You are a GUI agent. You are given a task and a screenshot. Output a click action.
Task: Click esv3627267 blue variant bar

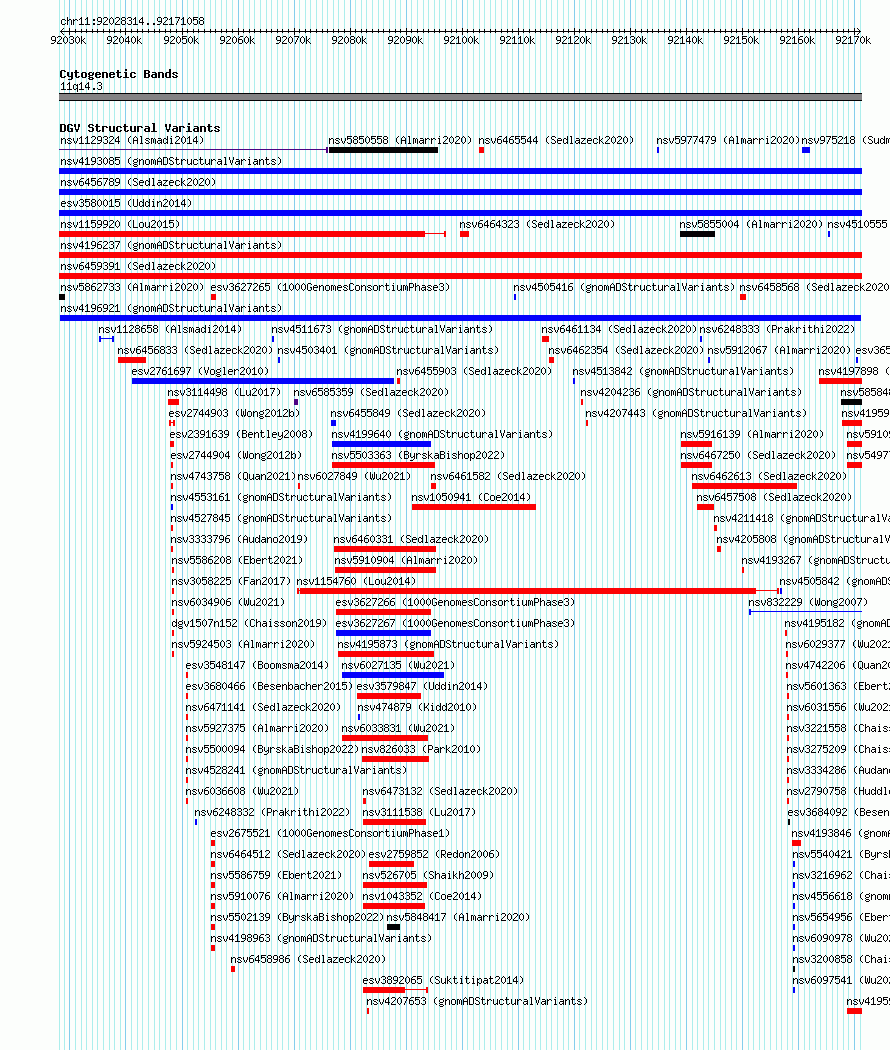pos(383,633)
